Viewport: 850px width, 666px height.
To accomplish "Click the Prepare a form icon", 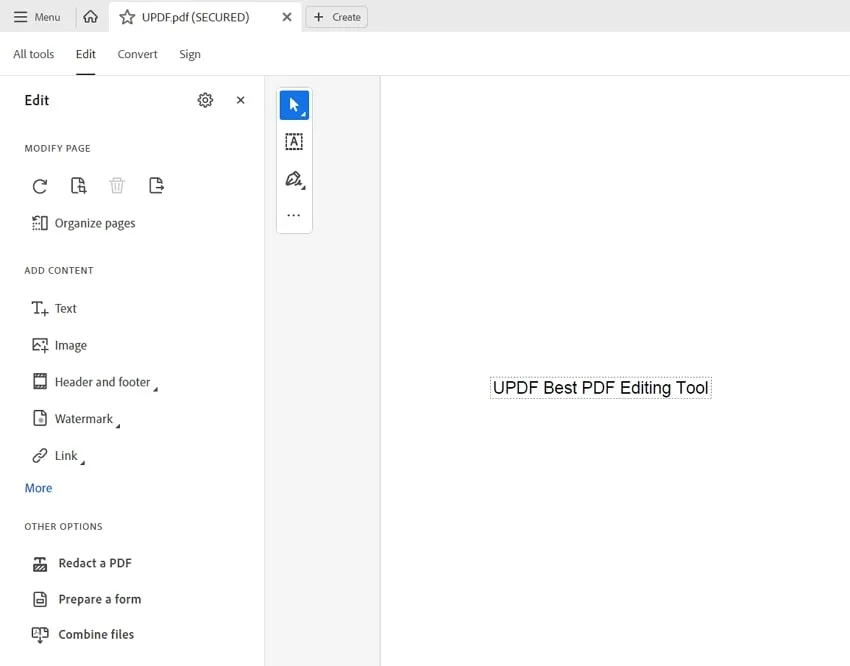I will click(x=40, y=599).
